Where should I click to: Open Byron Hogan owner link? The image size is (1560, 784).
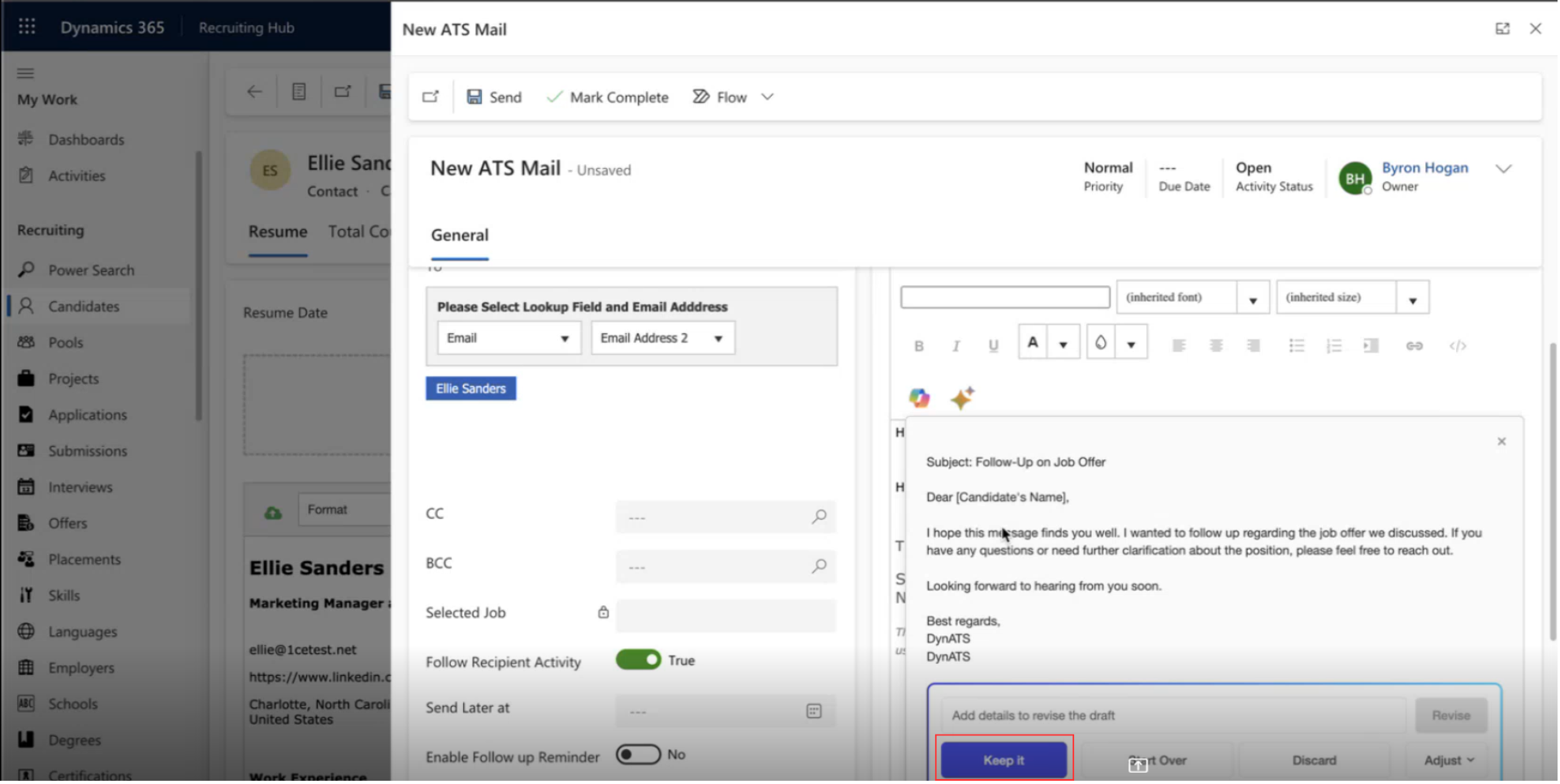coord(1425,167)
